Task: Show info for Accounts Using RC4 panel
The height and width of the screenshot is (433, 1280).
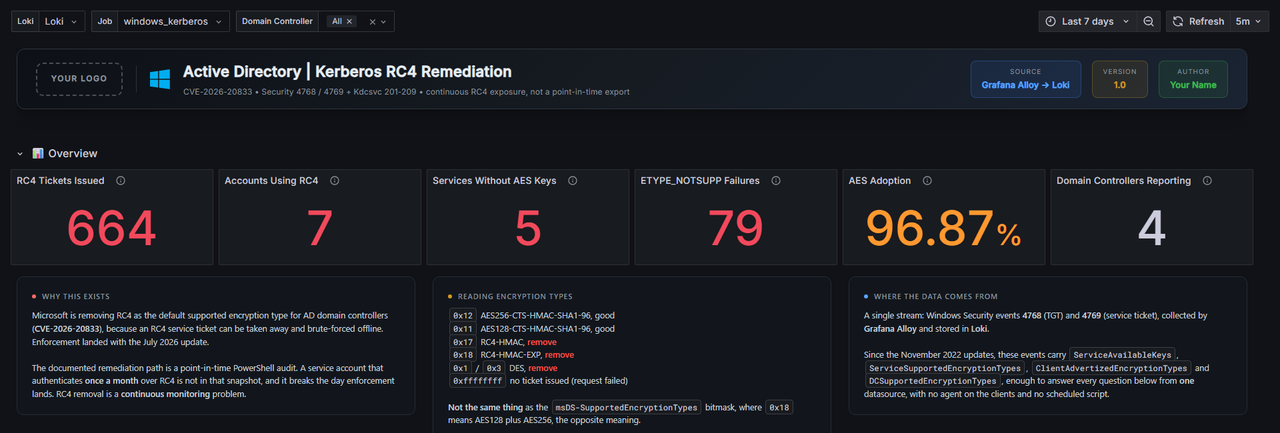Action: (334, 181)
